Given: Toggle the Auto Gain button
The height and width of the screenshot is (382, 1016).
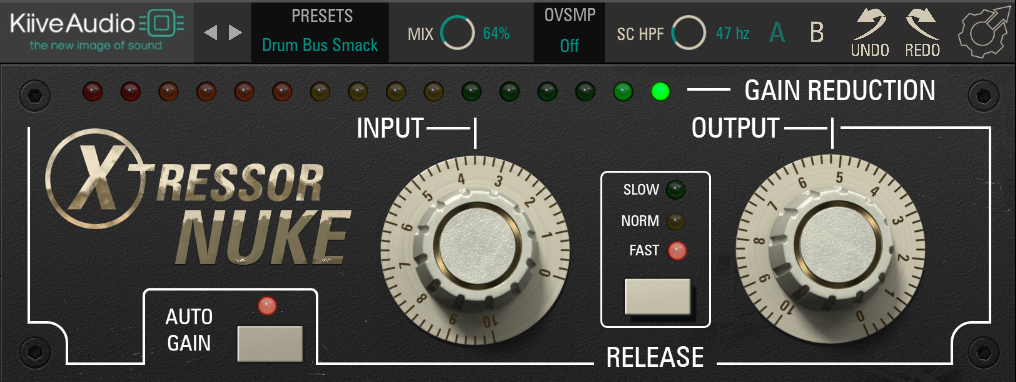Looking at the screenshot, I should pyautogui.click(x=270, y=343).
